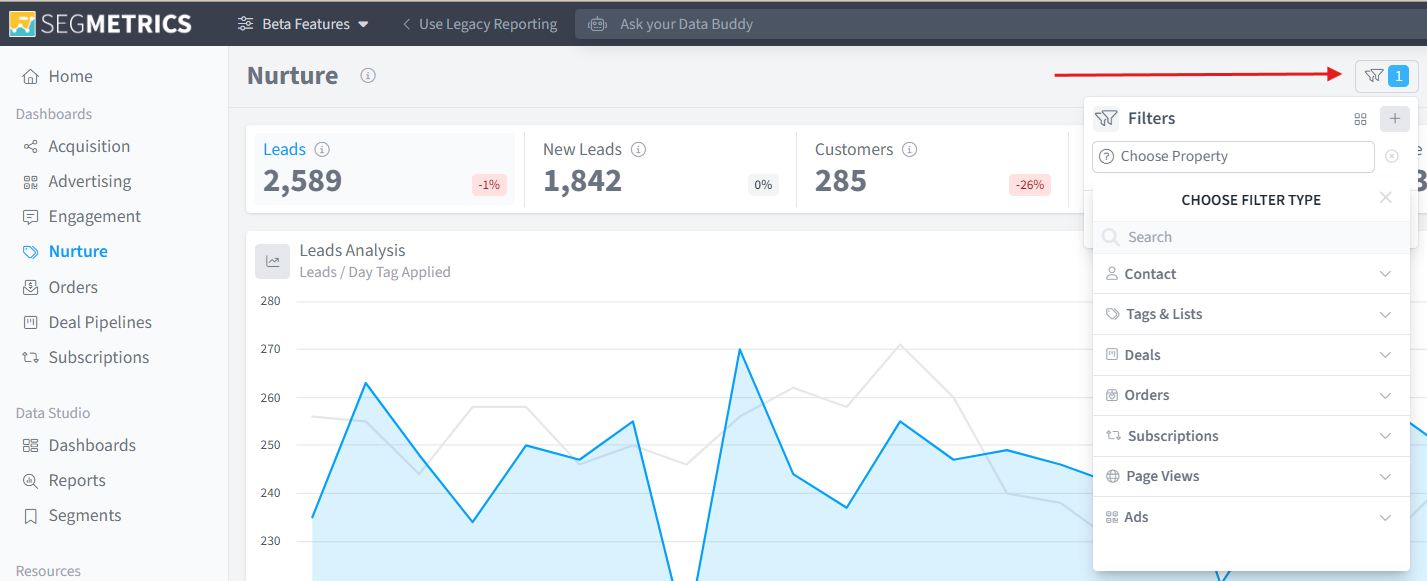Click the -26% Customers change badge
The image size is (1427, 581).
point(1030,185)
